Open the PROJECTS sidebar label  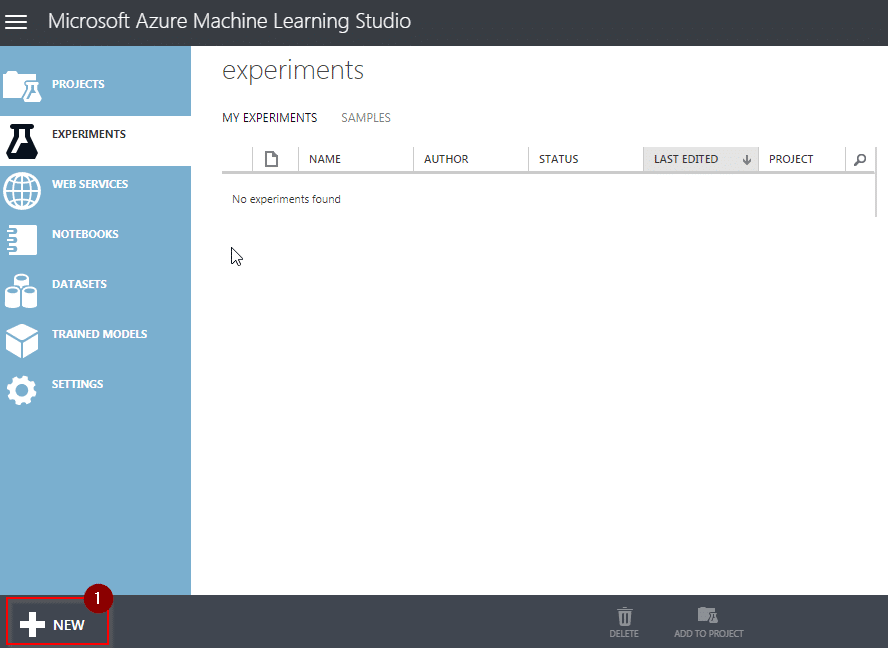tap(78, 84)
